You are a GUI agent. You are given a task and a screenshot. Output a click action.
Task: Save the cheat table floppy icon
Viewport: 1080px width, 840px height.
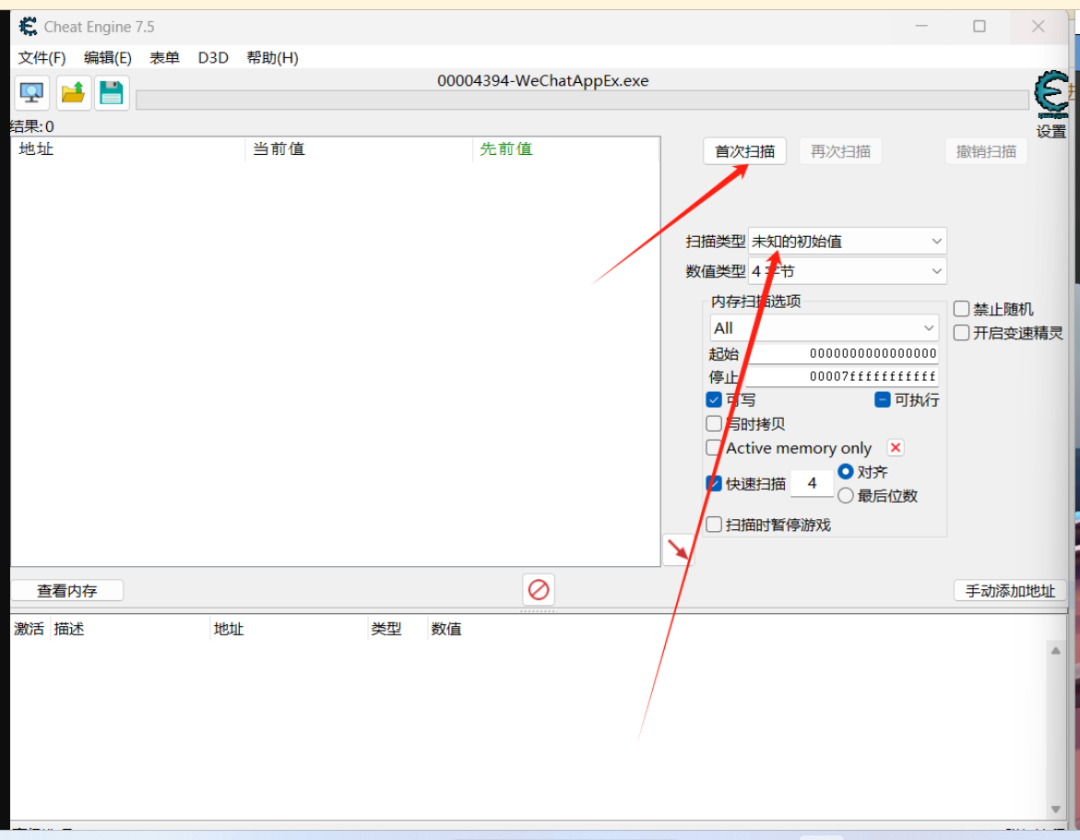pyautogui.click(x=112, y=93)
